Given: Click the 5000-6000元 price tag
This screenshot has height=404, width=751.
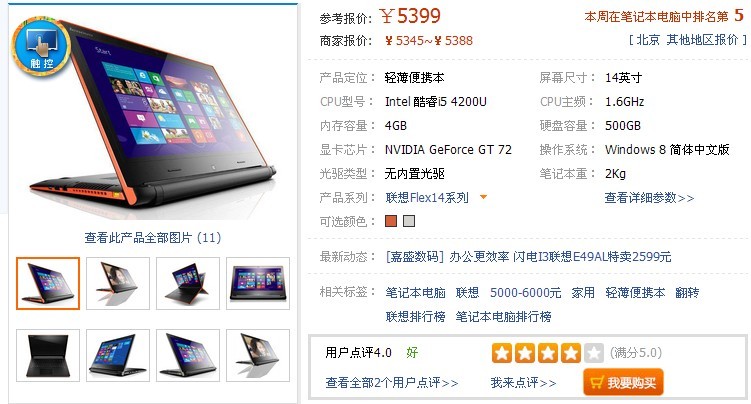Looking at the screenshot, I should (x=525, y=292).
